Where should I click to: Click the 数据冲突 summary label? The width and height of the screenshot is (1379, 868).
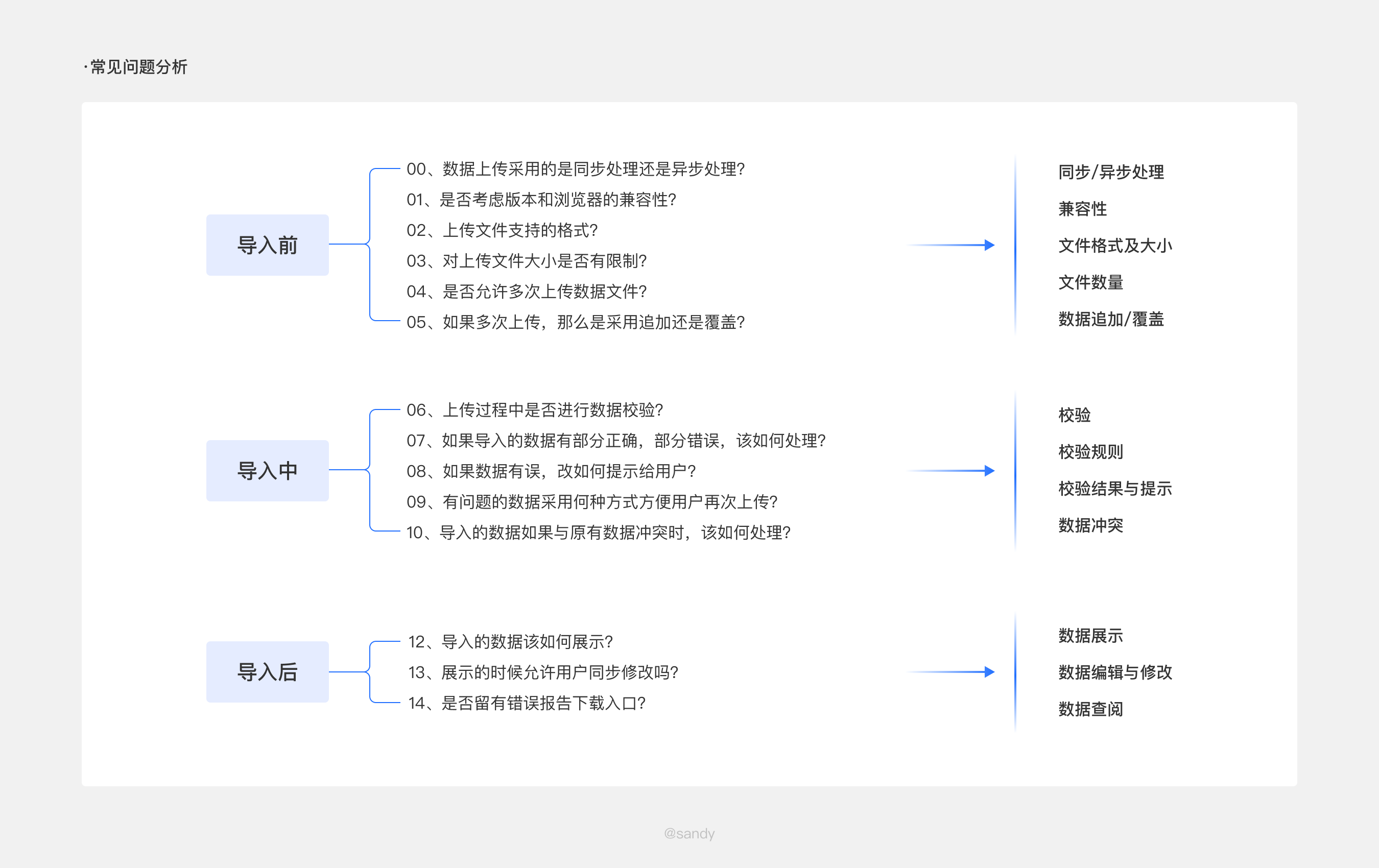(x=1090, y=525)
